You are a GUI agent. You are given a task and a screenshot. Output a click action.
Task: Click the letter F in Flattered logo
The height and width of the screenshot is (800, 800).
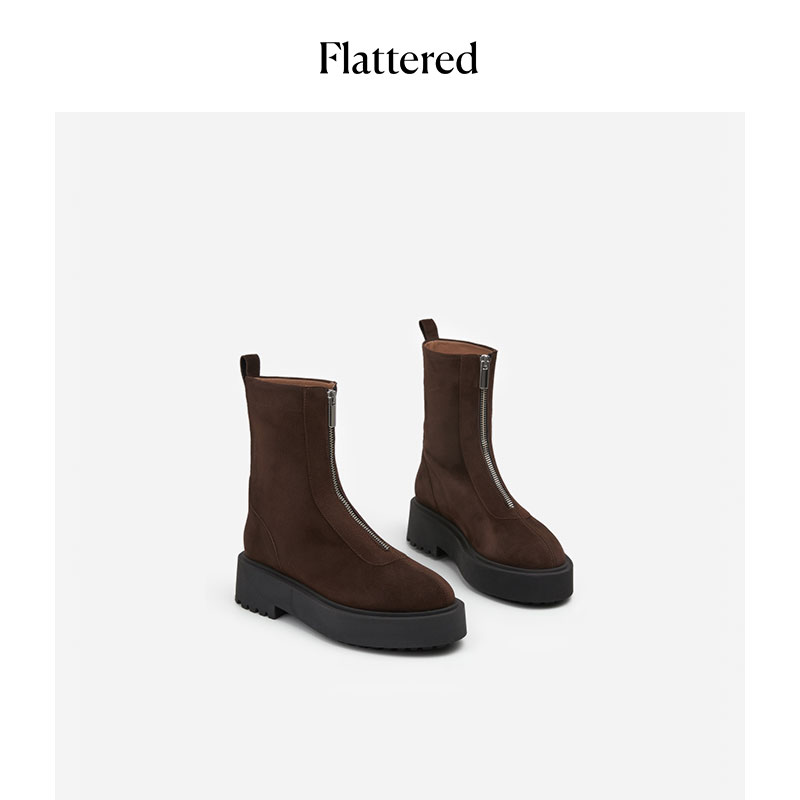(x=331, y=58)
